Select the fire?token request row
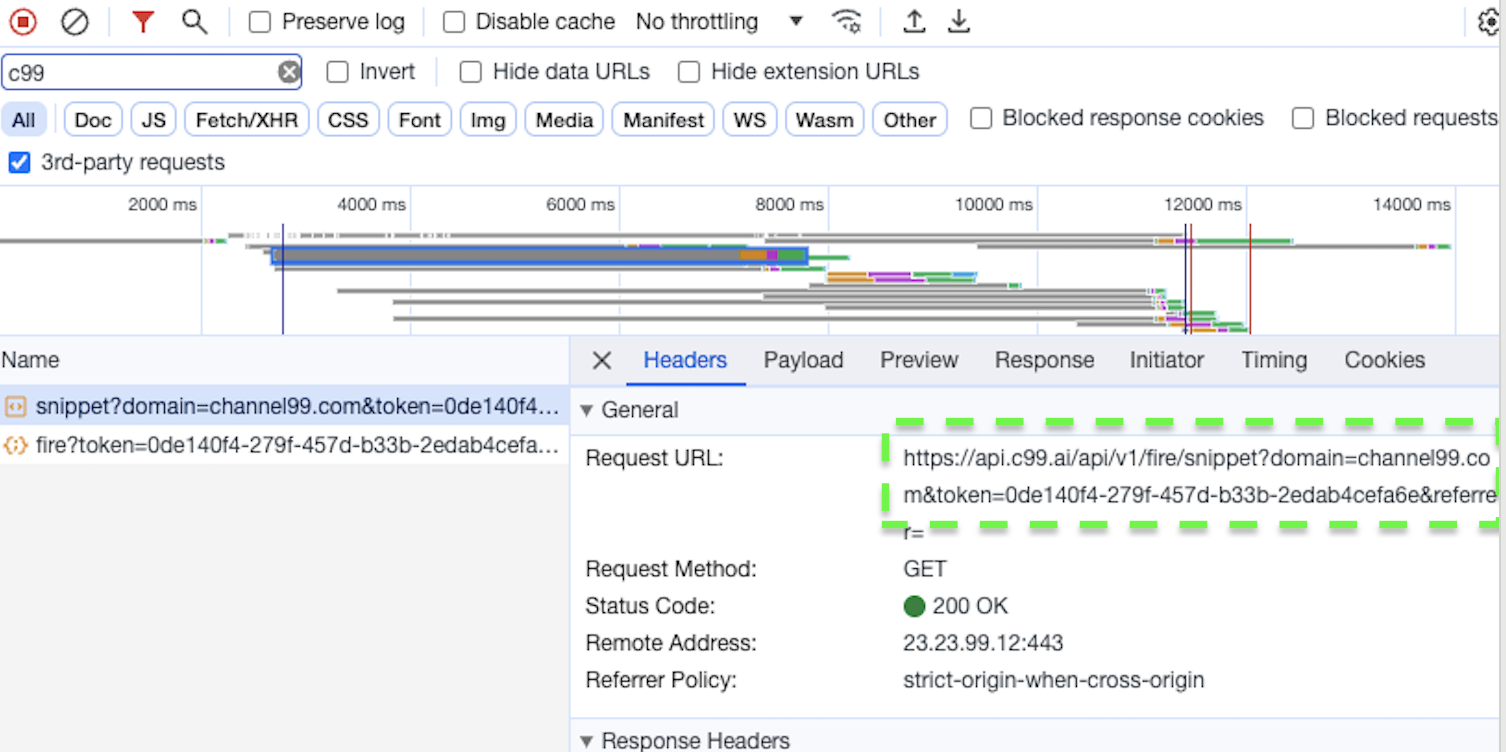The image size is (1506, 752). 284,445
